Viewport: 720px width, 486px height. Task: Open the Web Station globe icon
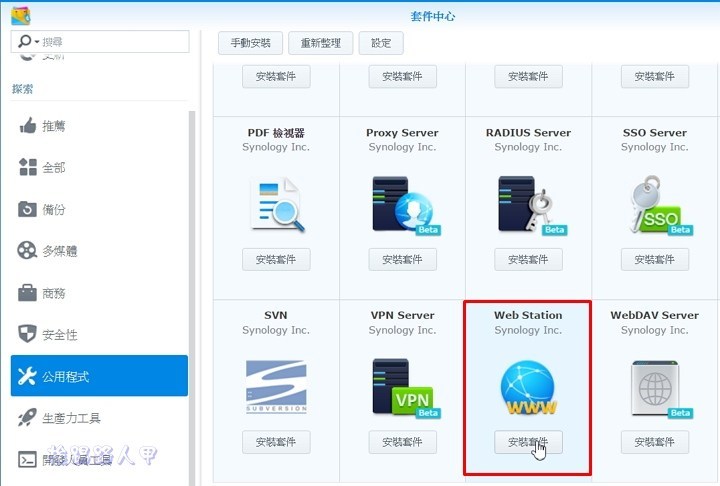coord(528,388)
